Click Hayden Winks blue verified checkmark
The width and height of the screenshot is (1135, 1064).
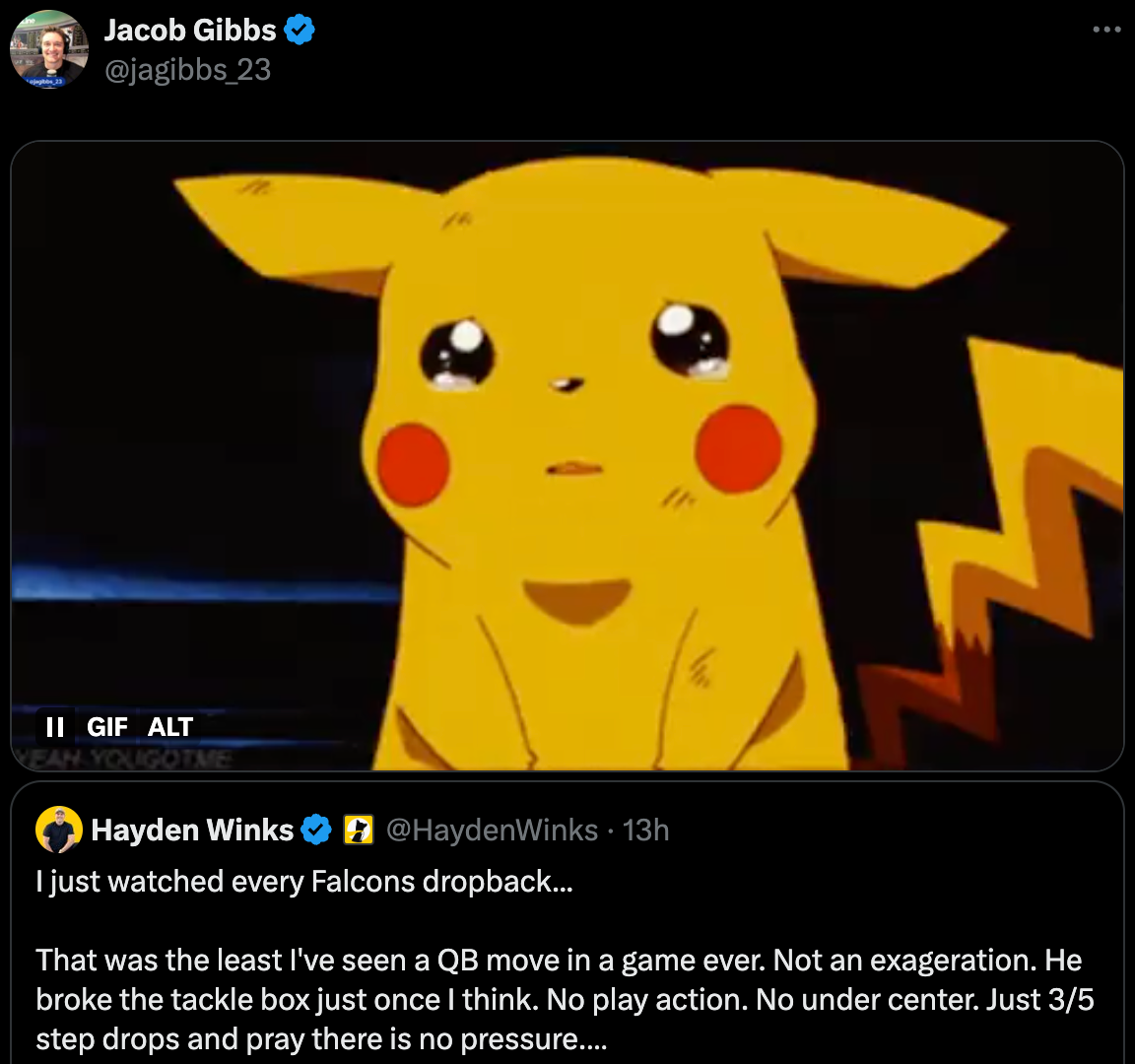[x=315, y=831]
